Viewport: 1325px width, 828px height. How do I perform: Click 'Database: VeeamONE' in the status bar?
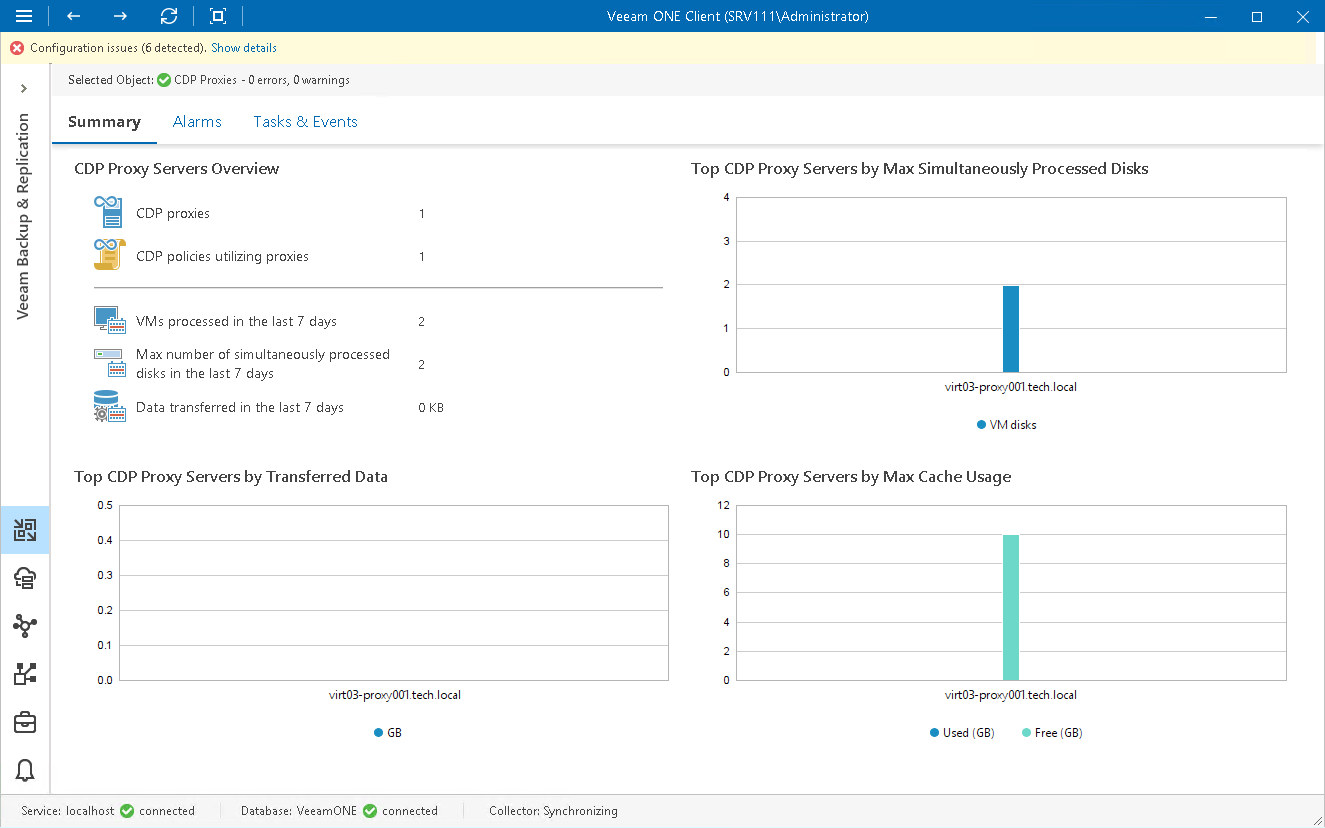point(299,811)
